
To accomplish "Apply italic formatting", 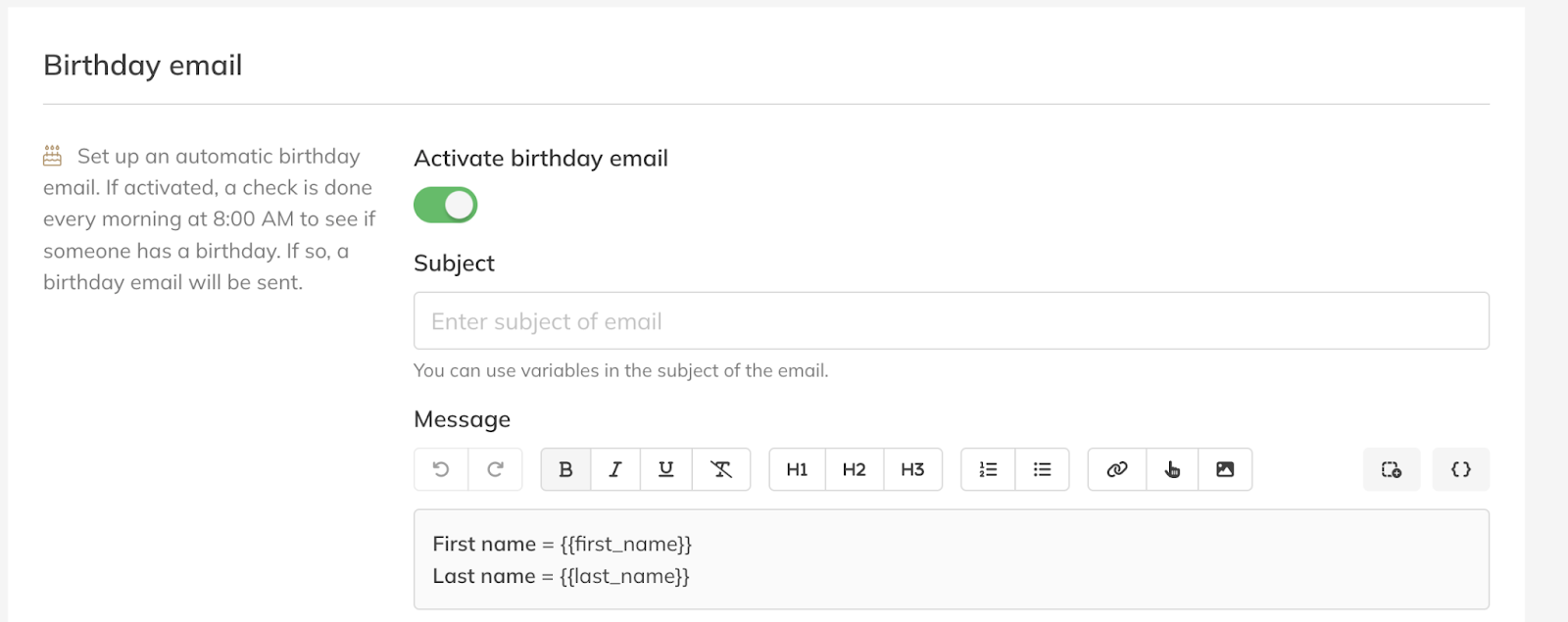I will [615, 469].
